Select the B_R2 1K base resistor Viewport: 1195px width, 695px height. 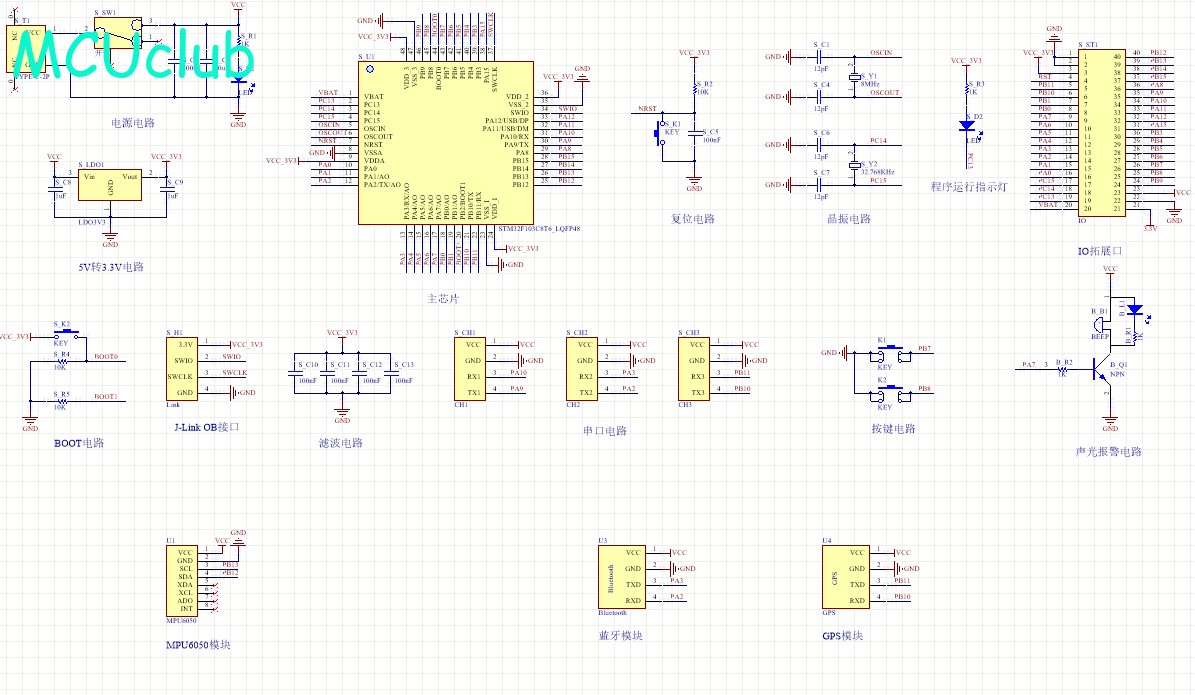click(x=1063, y=369)
